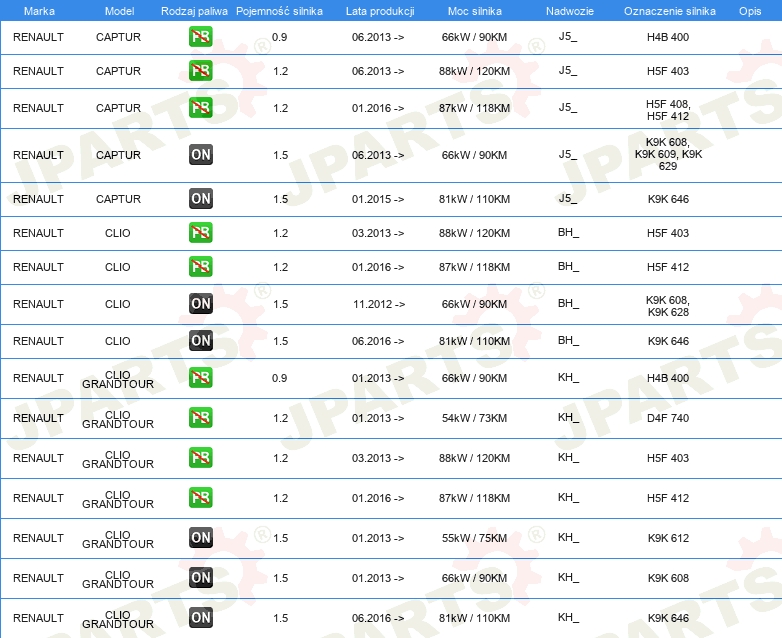Image resolution: width=782 pixels, height=638 pixels.
Task: Select production date 01.2015 ->
Action: pyautogui.click(x=378, y=199)
